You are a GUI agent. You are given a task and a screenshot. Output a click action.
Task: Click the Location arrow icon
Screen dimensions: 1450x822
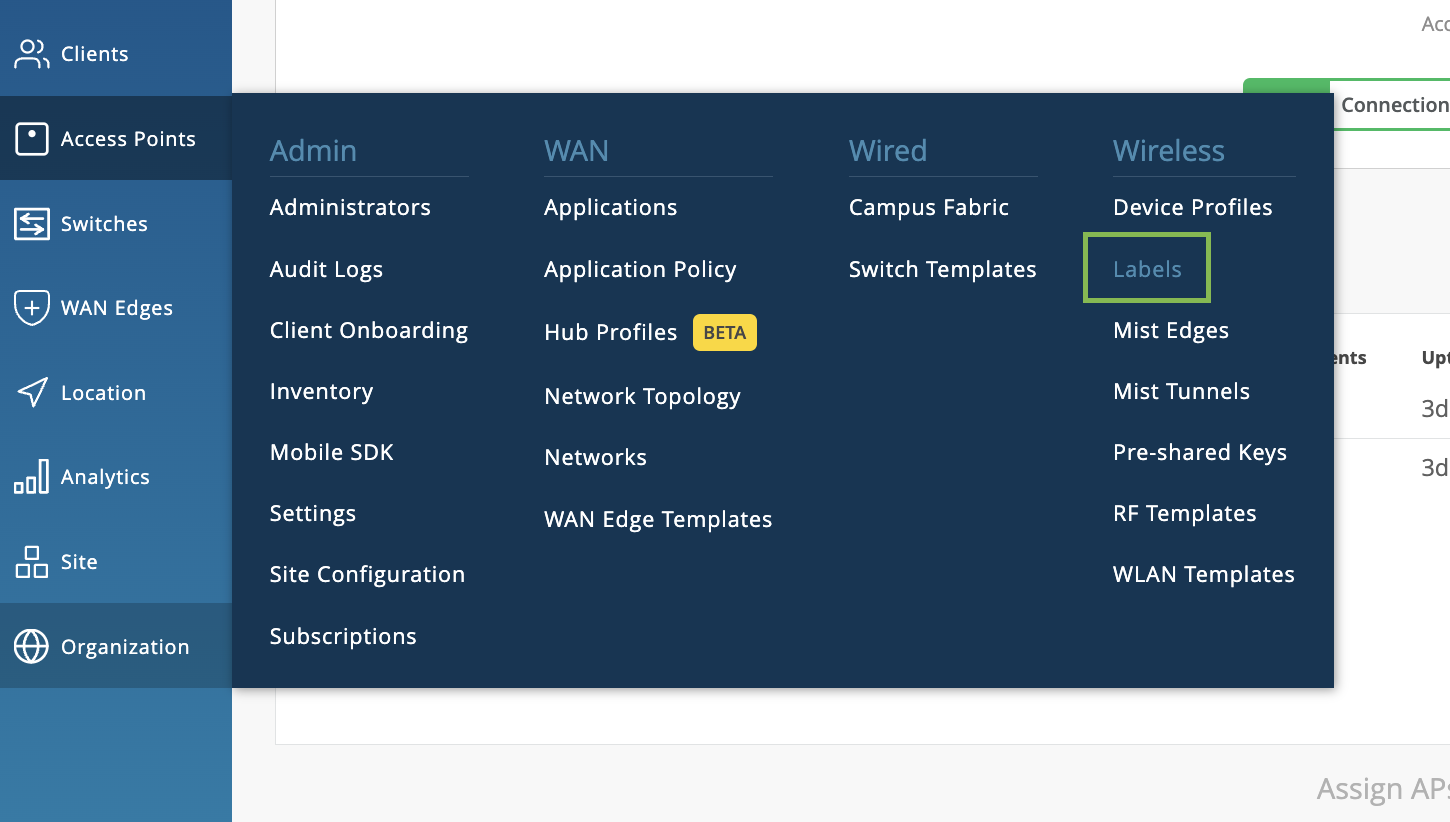coord(32,393)
